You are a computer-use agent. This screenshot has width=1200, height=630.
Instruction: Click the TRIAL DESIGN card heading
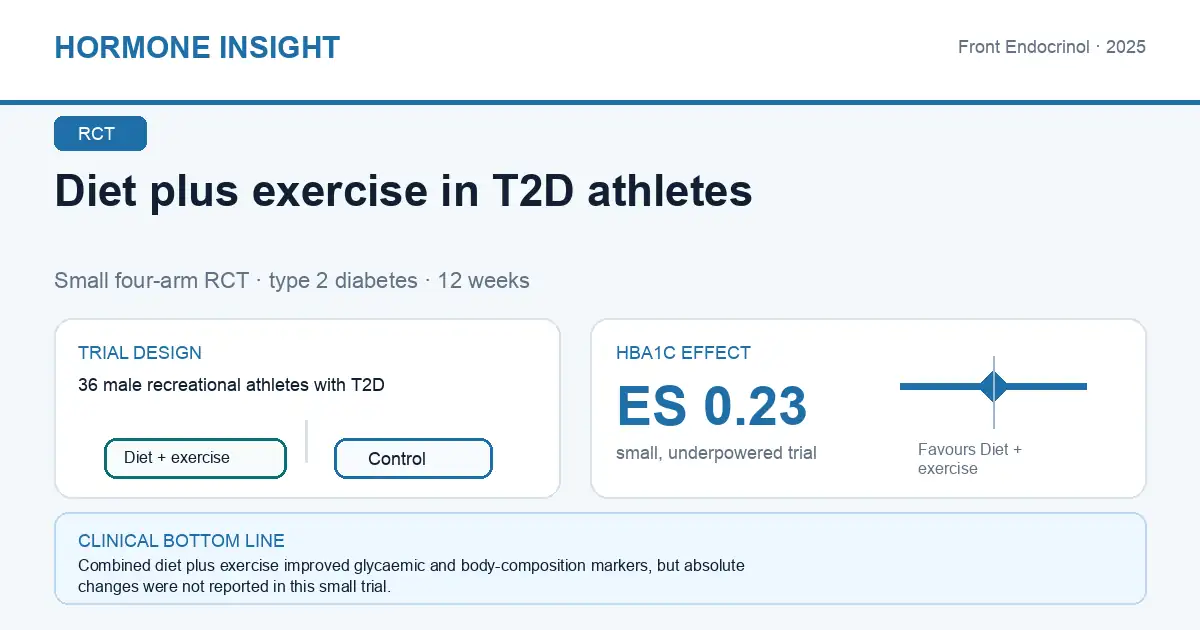pyautogui.click(x=140, y=353)
